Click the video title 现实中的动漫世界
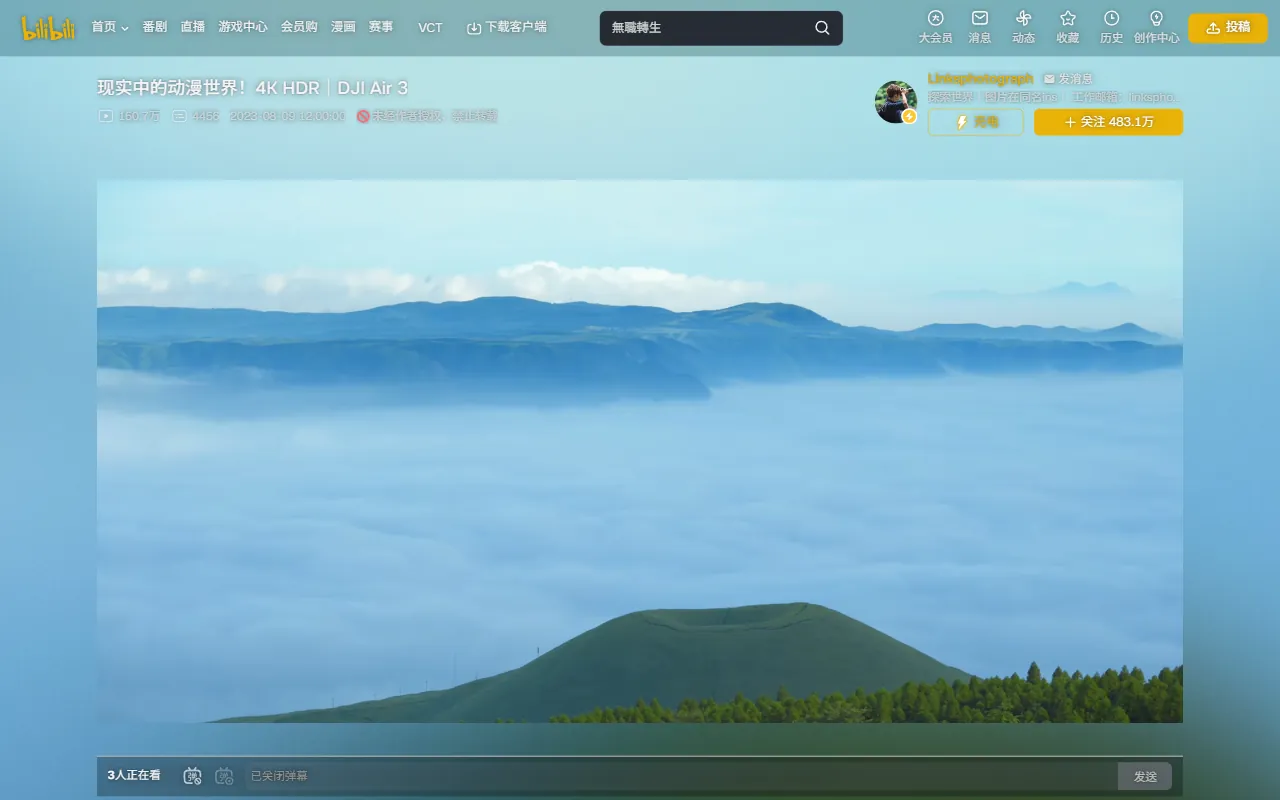The image size is (1280, 800). point(253,88)
